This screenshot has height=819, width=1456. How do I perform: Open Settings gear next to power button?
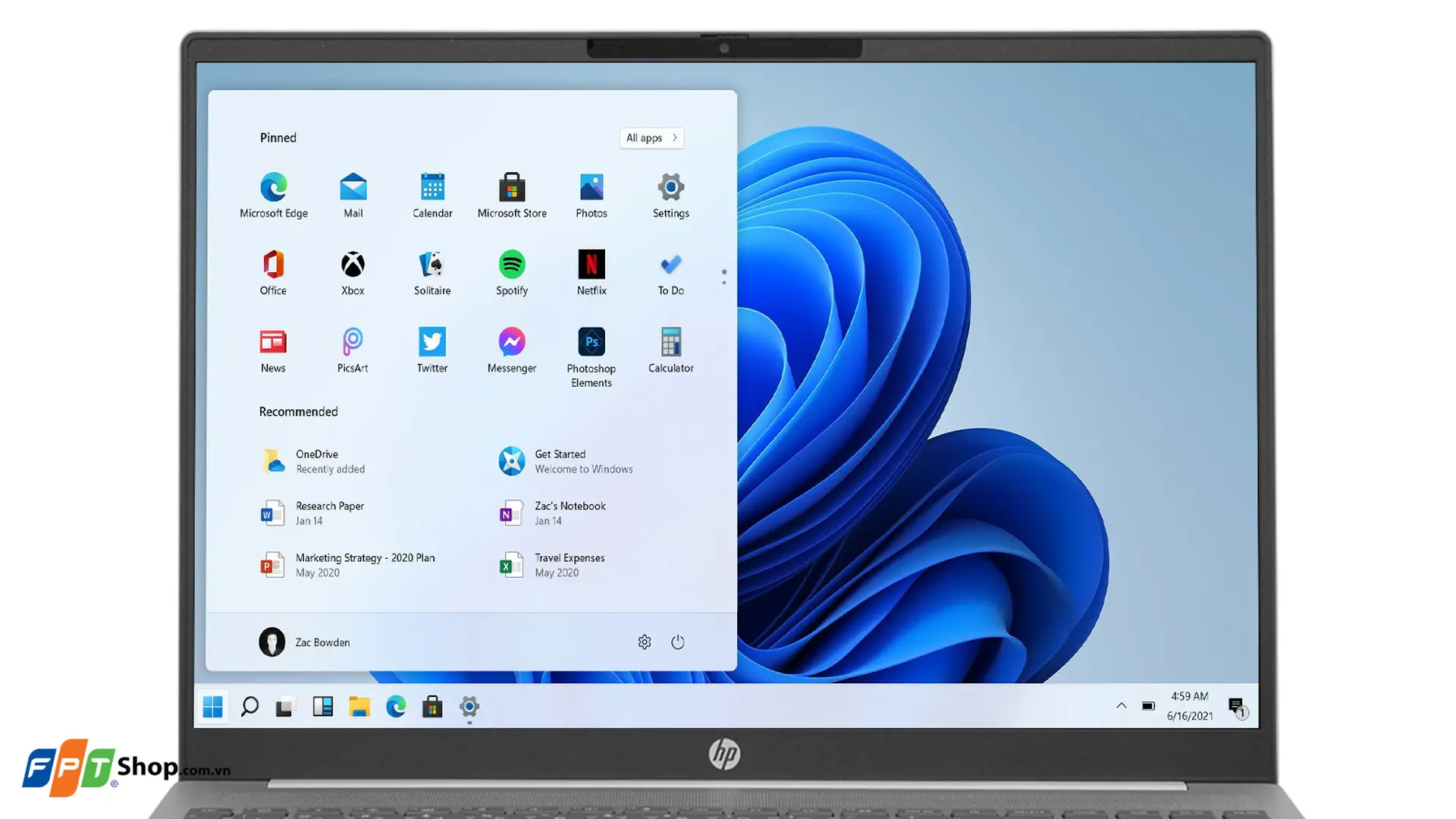[645, 642]
